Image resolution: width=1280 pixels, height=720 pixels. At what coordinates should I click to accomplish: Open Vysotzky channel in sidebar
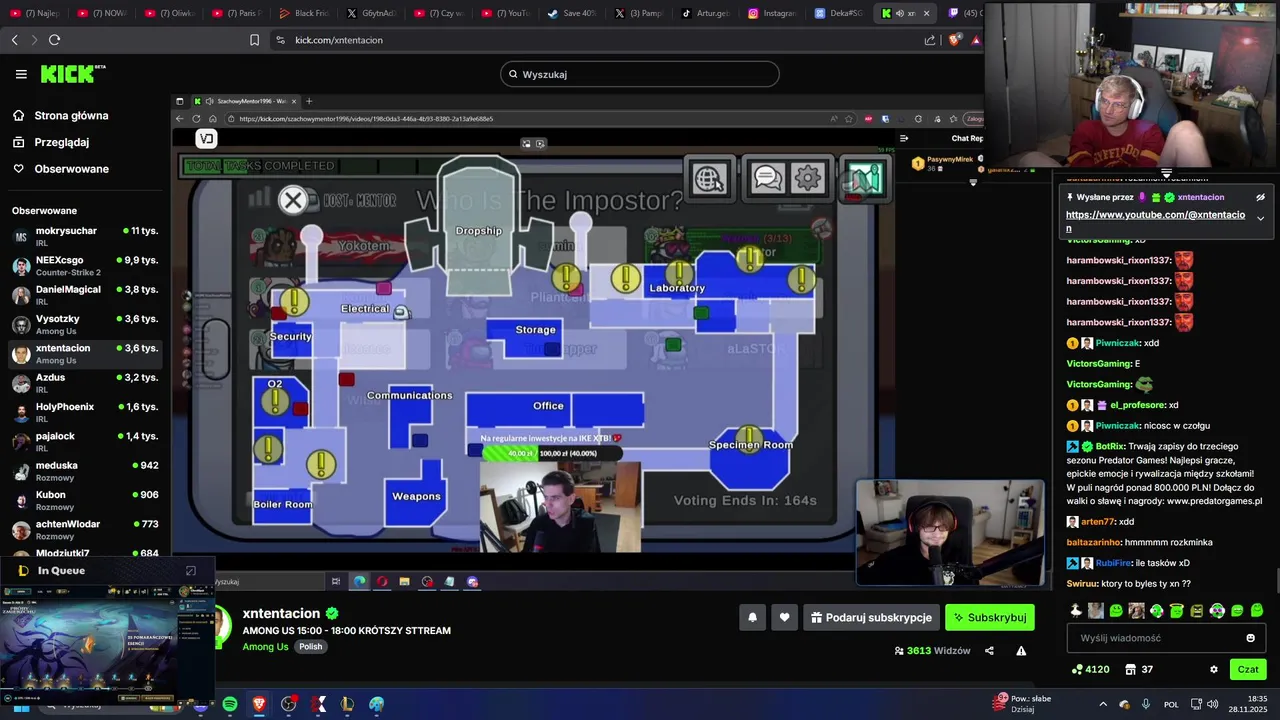coord(85,324)
